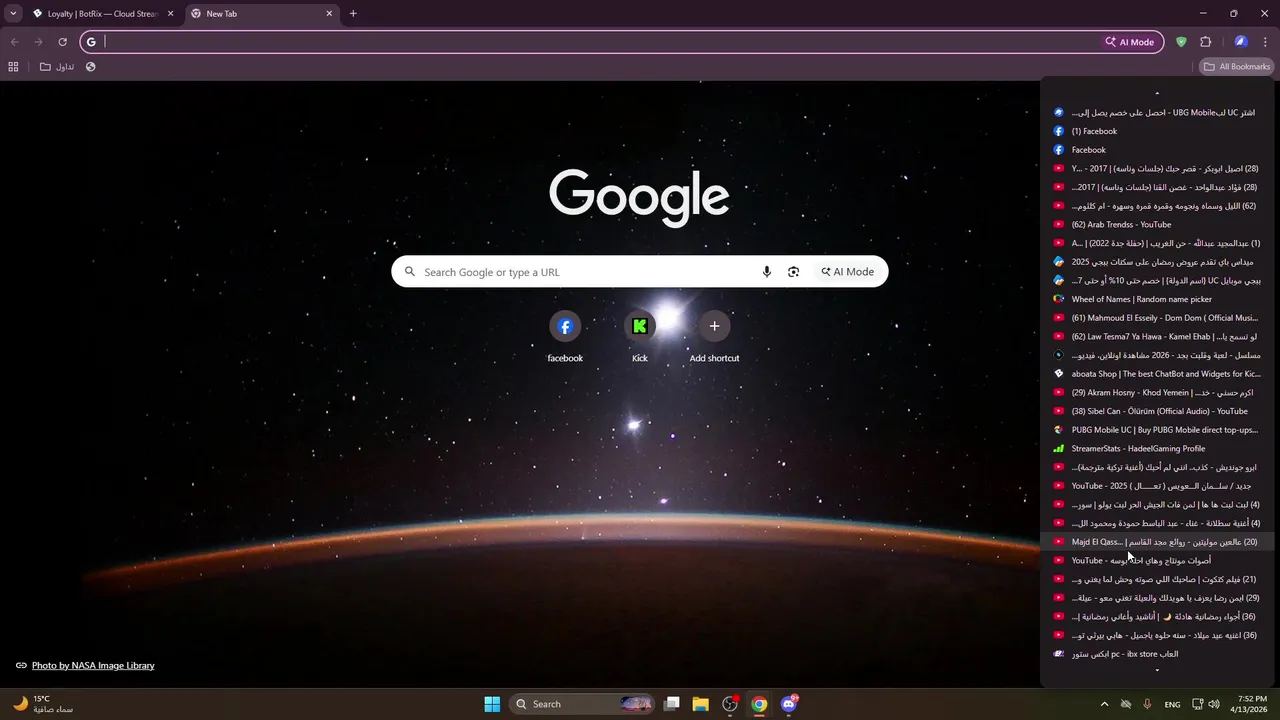Screen dimensions: 1280x720
Task: Select the New Tab tab
Action: pyautogui.click(x=263, y=14)
